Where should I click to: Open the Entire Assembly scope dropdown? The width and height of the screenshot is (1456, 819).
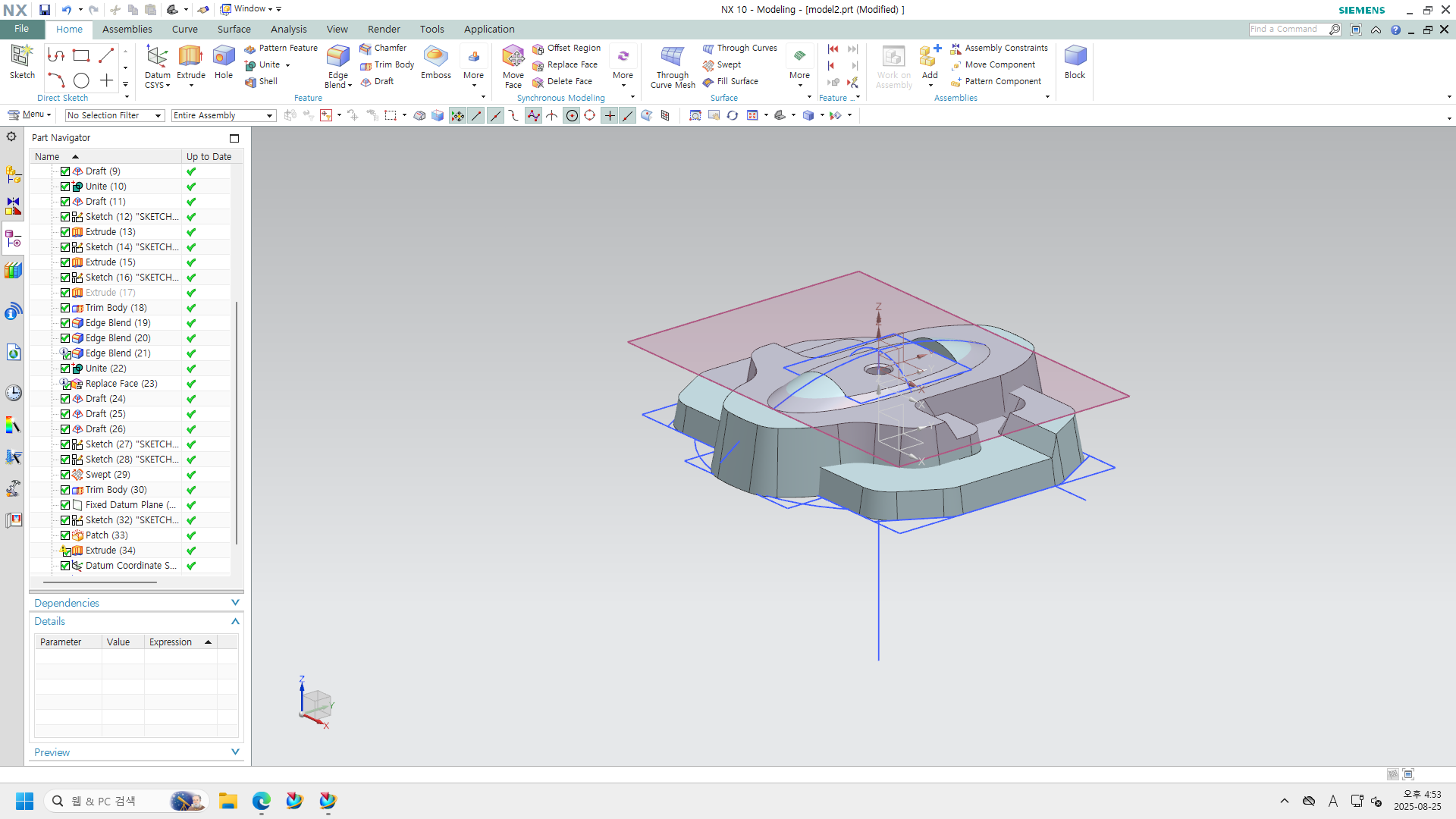tap(269, 115)
